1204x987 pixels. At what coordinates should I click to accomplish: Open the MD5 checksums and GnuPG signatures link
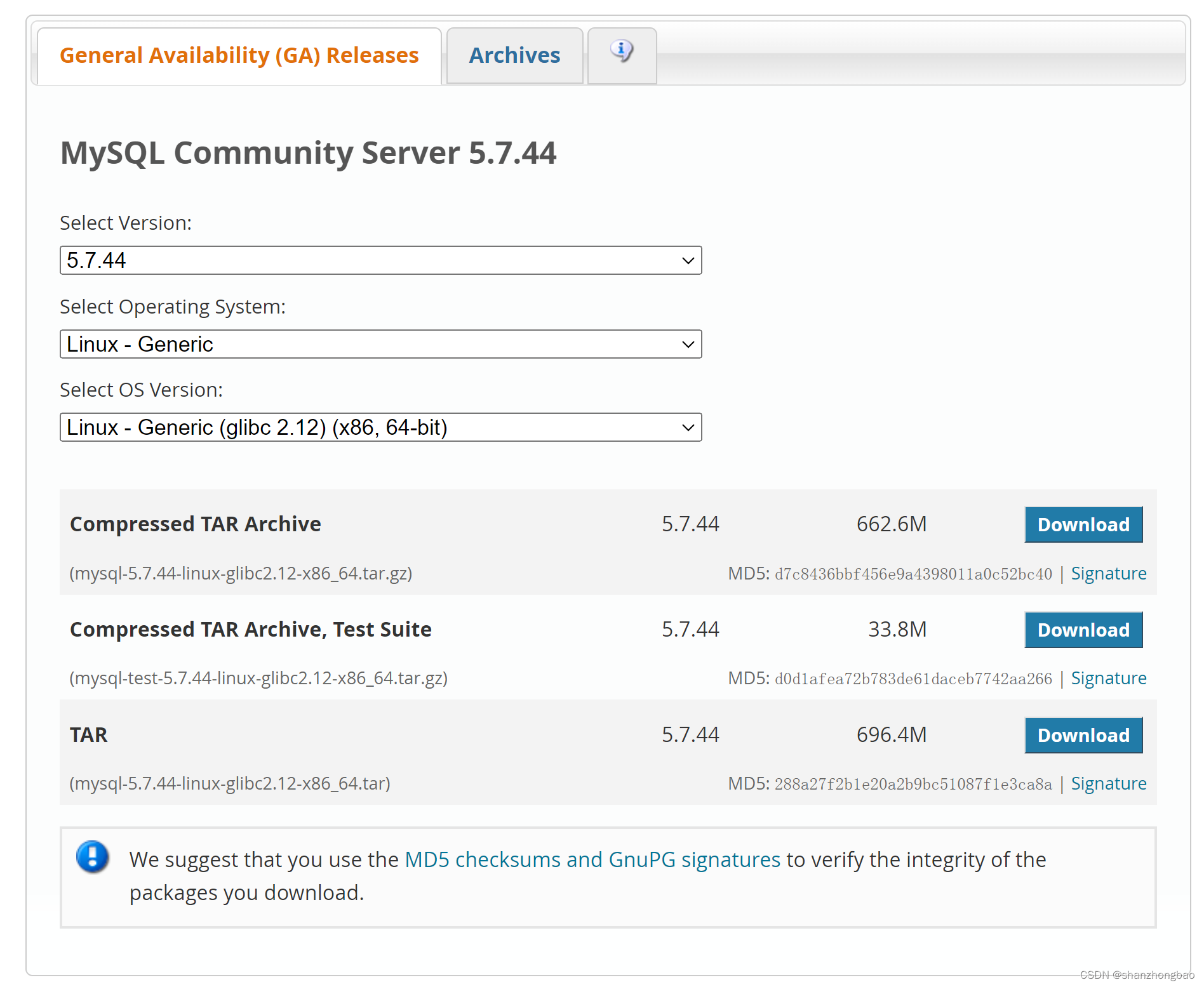point(592,859)
